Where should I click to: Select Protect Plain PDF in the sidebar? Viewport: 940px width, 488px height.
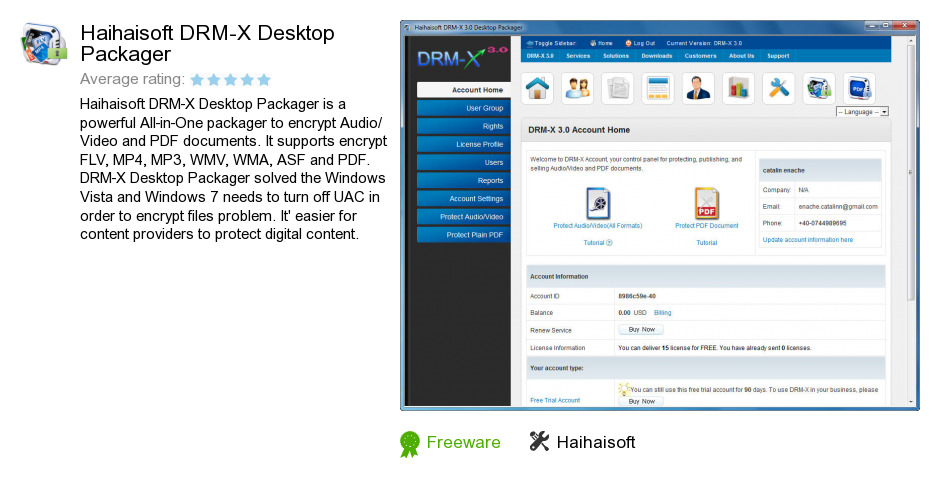tap(463, 234)
